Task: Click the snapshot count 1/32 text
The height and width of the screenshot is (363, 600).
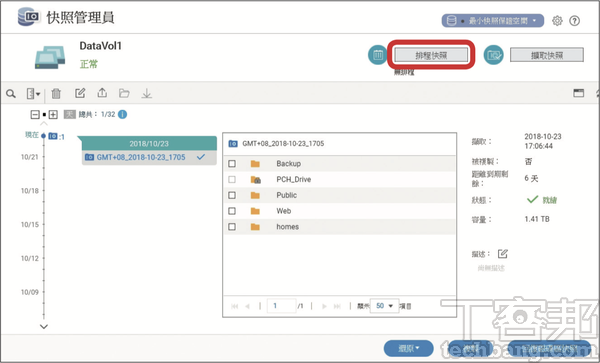Action: coord(108,114)
